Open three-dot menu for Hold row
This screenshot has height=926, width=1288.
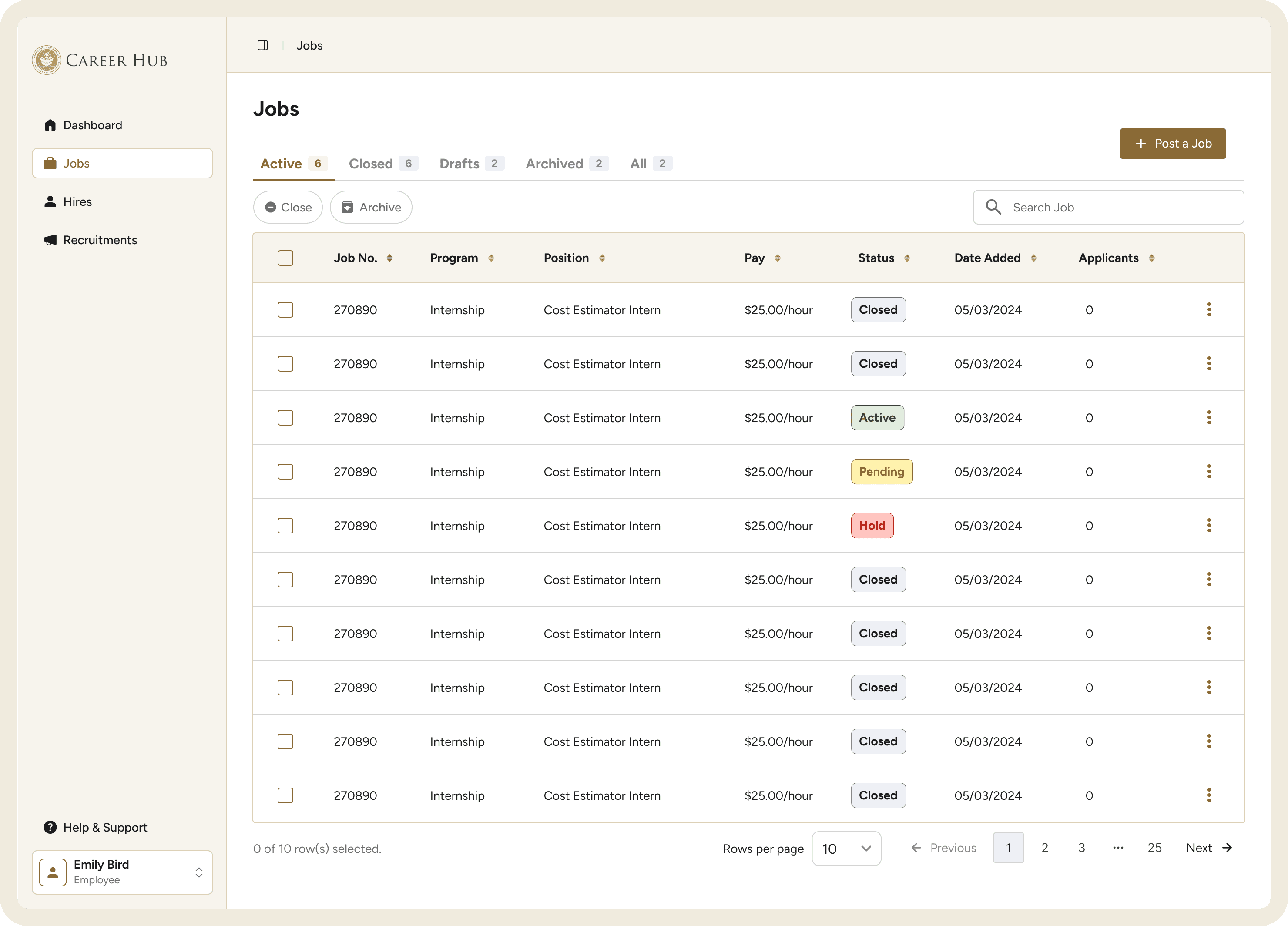pos(1208,525)
